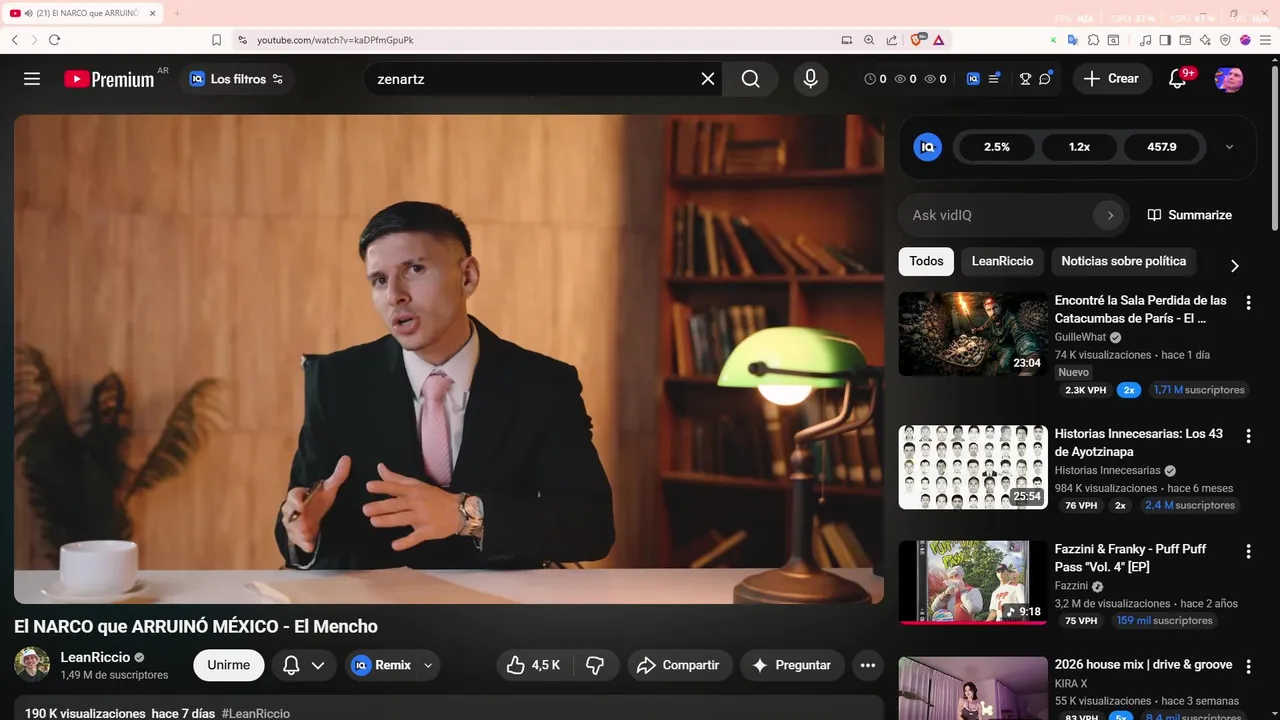
Task: Open Brave Rewards triangle icon
Action: pos(939,40)
